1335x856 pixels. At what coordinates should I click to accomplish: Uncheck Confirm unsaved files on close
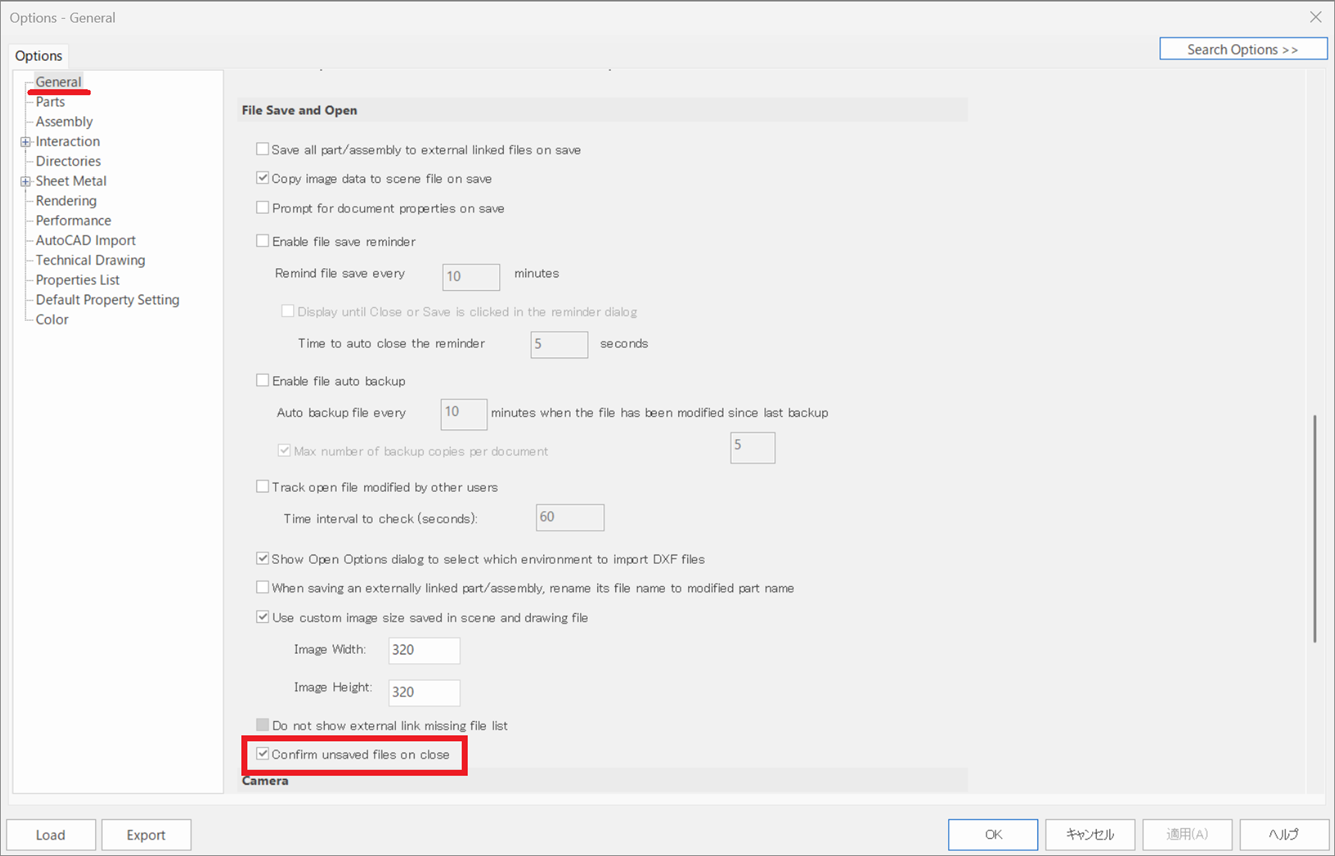(263, 754)
